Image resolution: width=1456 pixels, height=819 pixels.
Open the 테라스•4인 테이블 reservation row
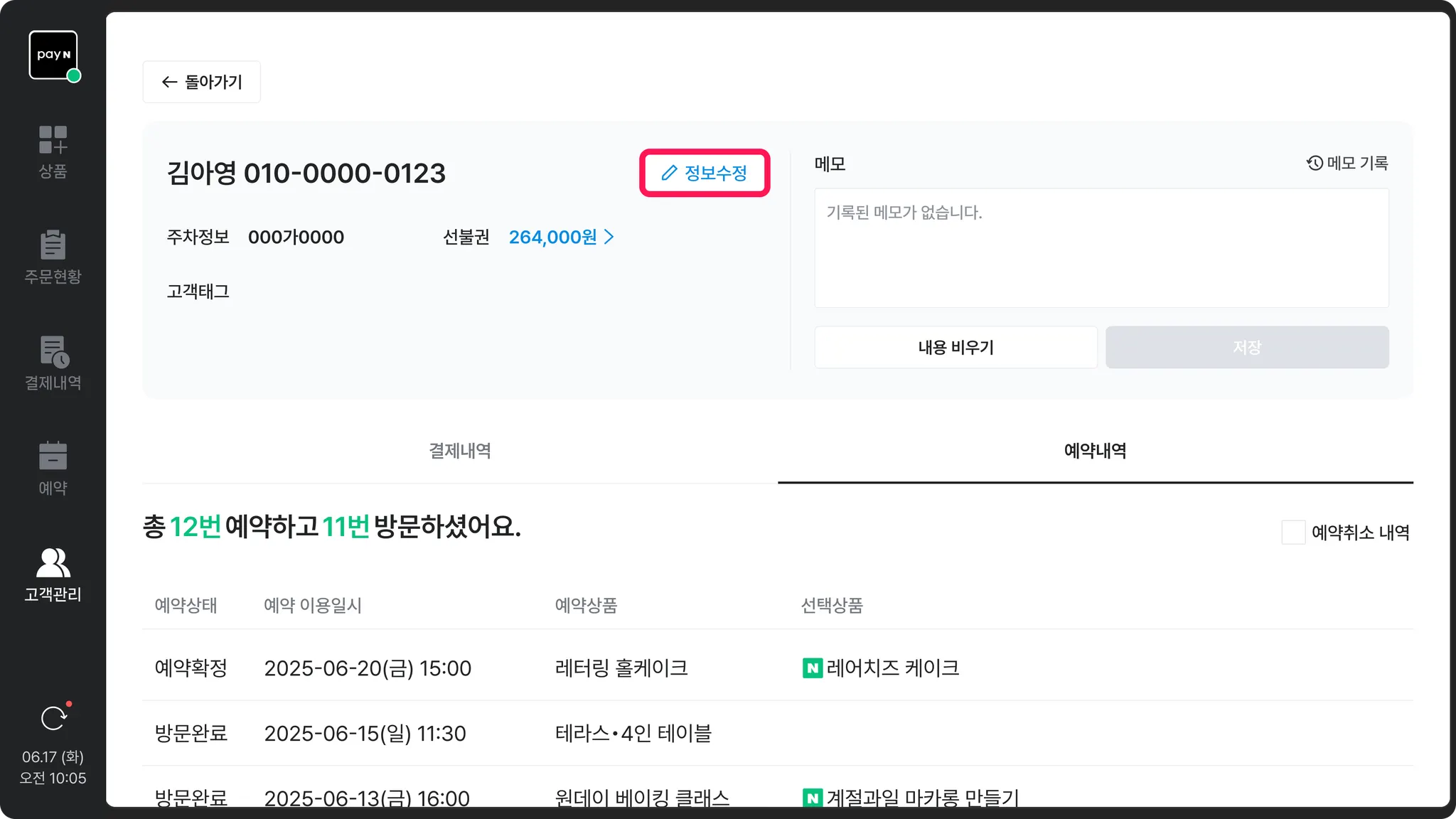(x=633, y=733)
